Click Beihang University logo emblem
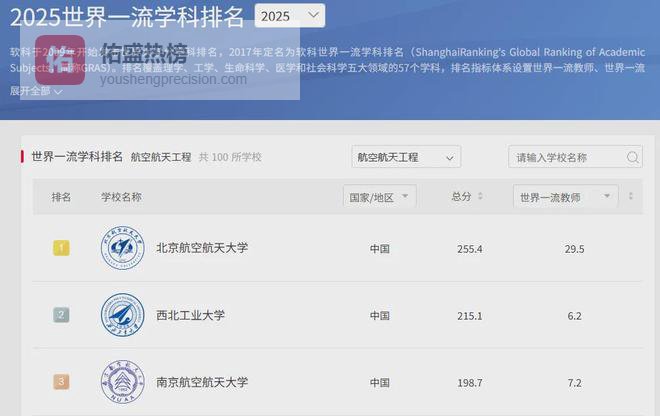 121,248
